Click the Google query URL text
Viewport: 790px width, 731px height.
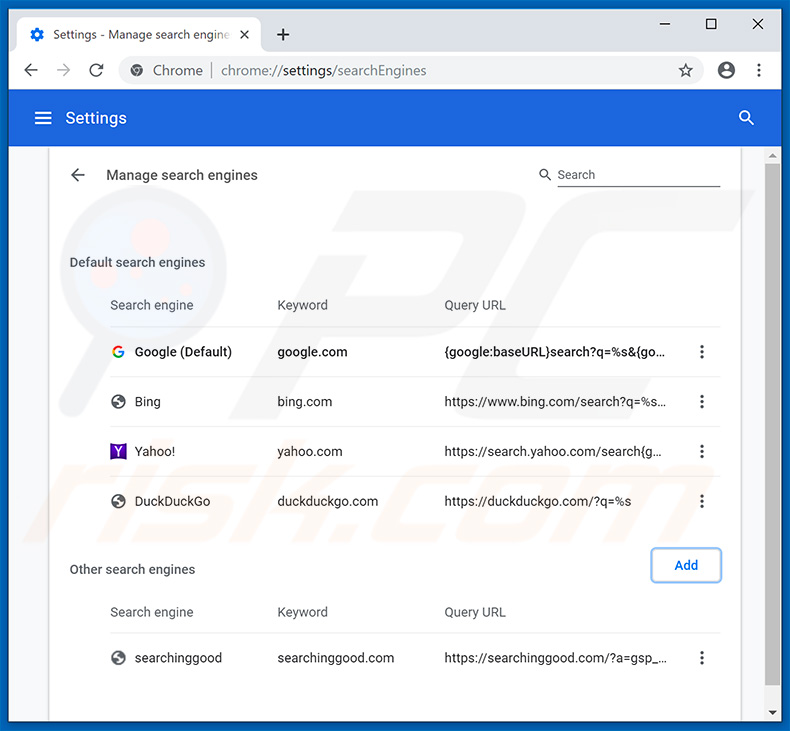point(555,352)
